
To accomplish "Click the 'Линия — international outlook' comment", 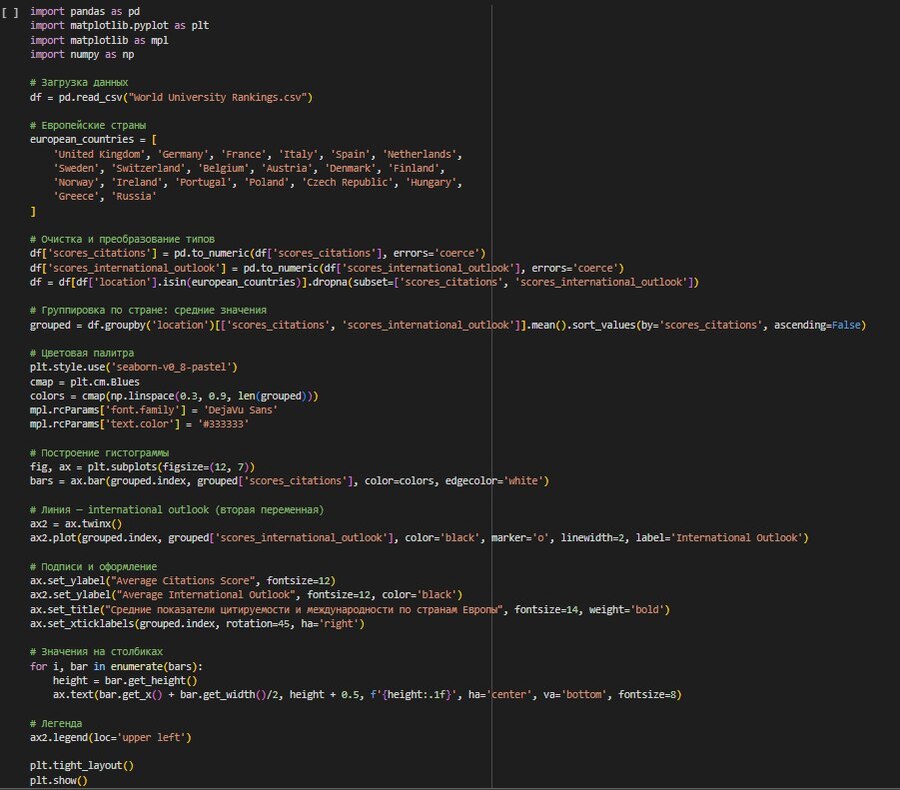I will tap(177, 509).
